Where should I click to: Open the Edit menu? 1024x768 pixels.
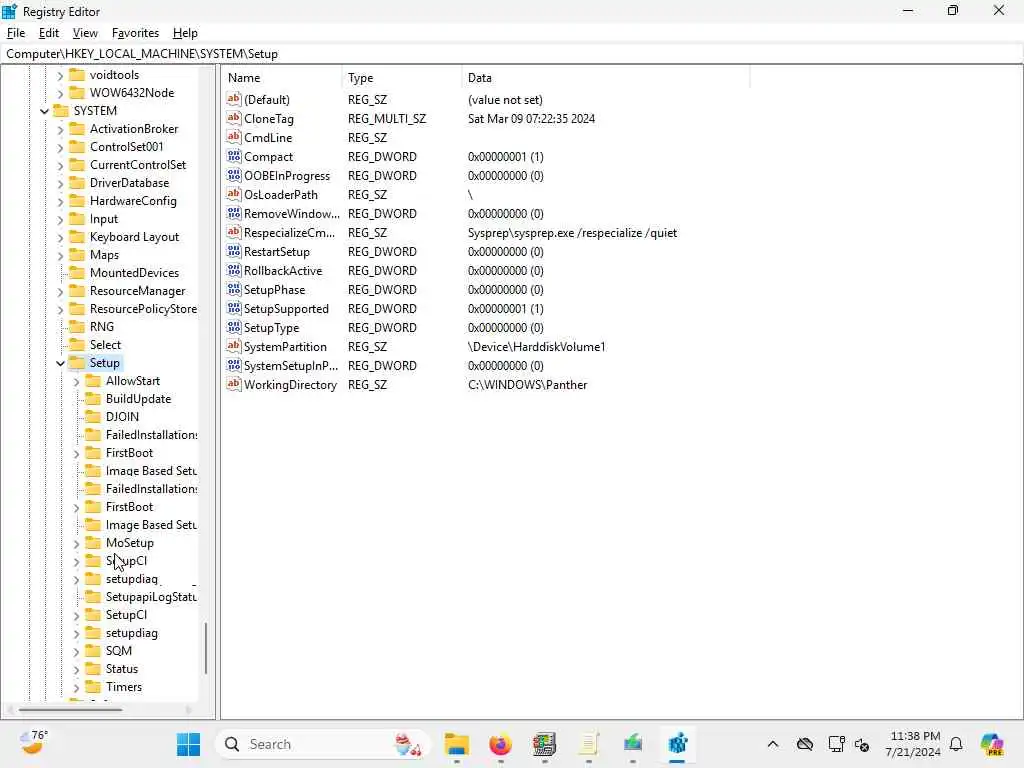pyautogui.click(x=49, y=33)
